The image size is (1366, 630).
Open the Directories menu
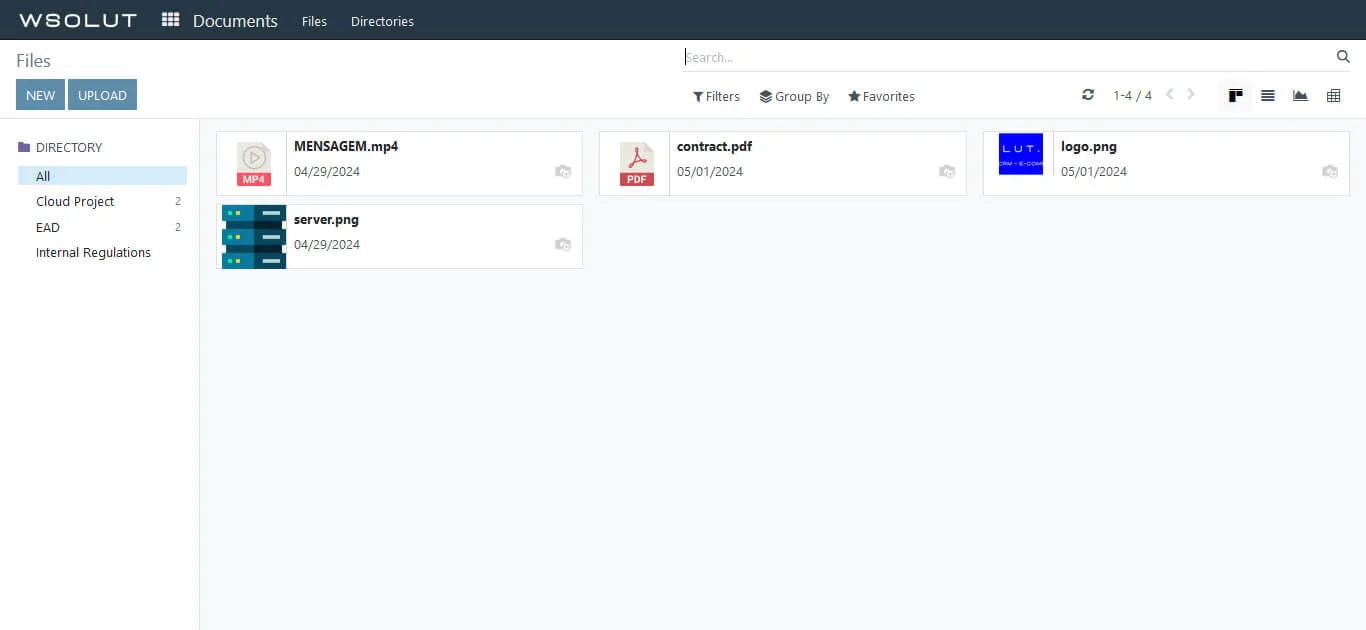(x=382, y=21)
